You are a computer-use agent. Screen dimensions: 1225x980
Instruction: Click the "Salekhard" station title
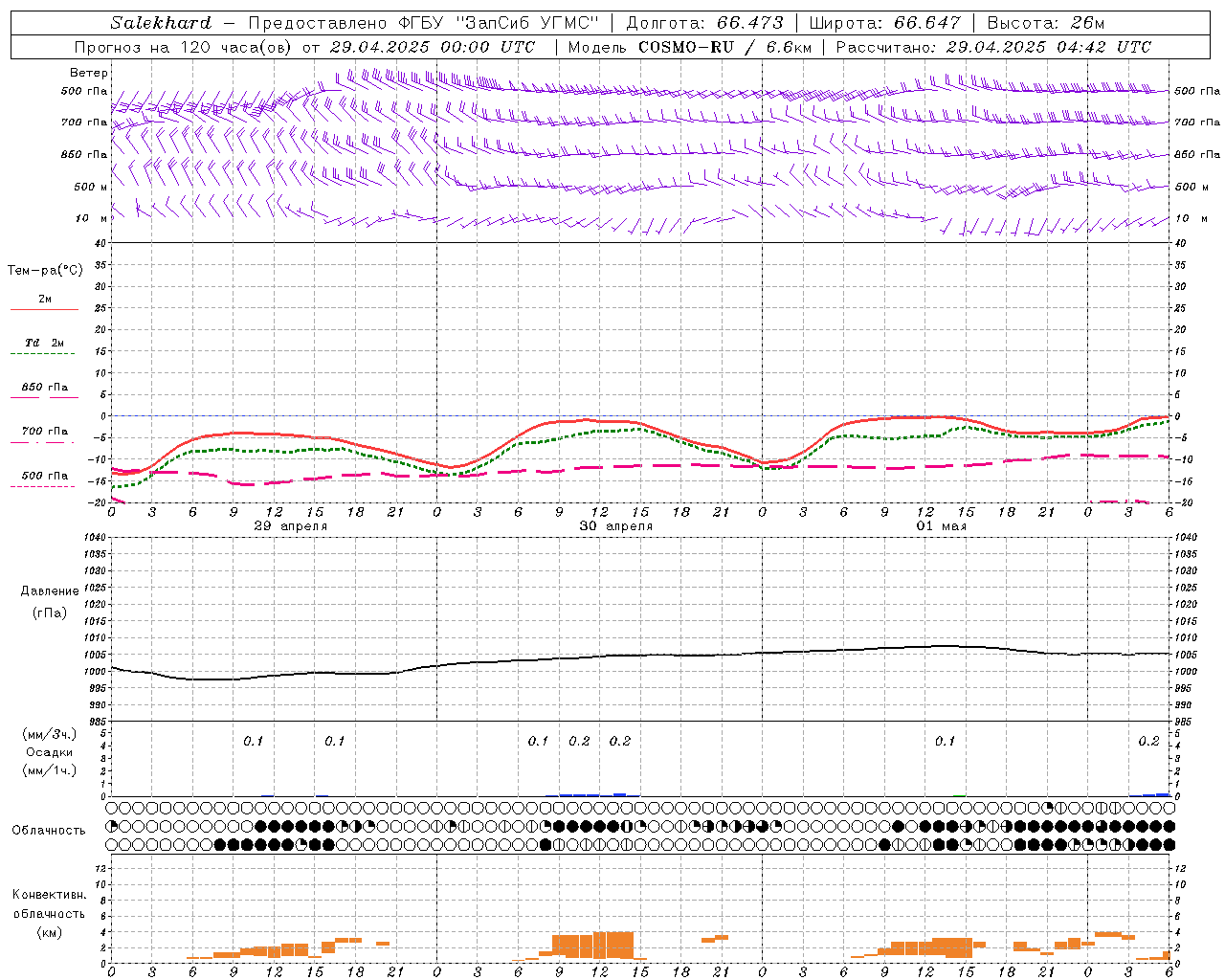point(161,23)
